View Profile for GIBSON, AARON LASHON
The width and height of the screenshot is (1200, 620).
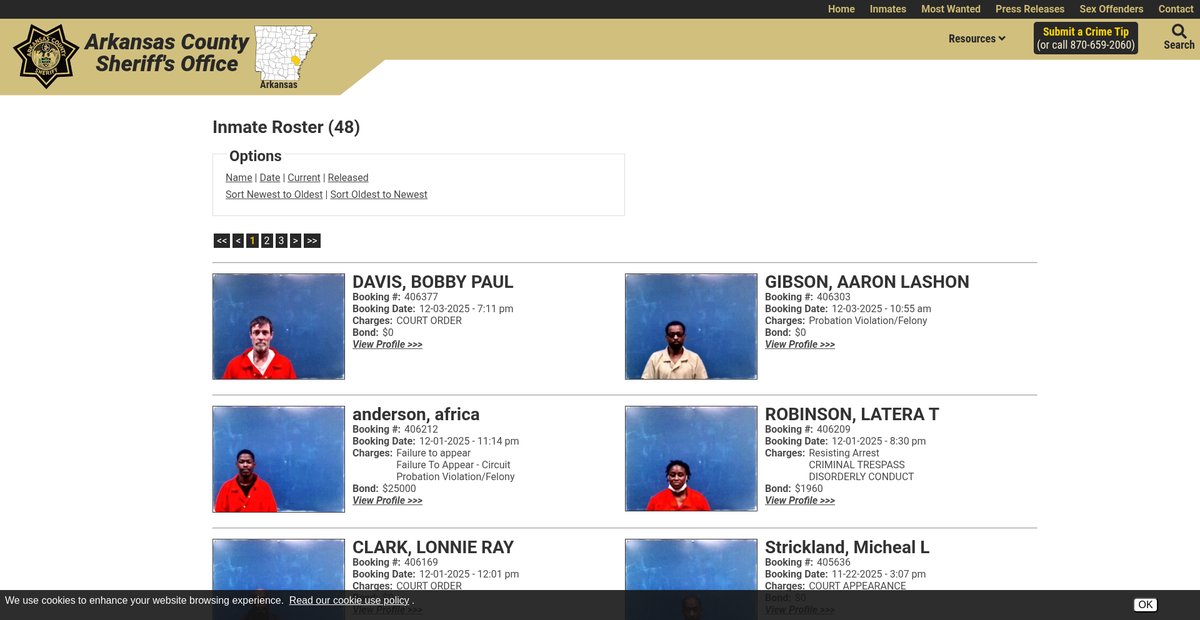point(800,345)
